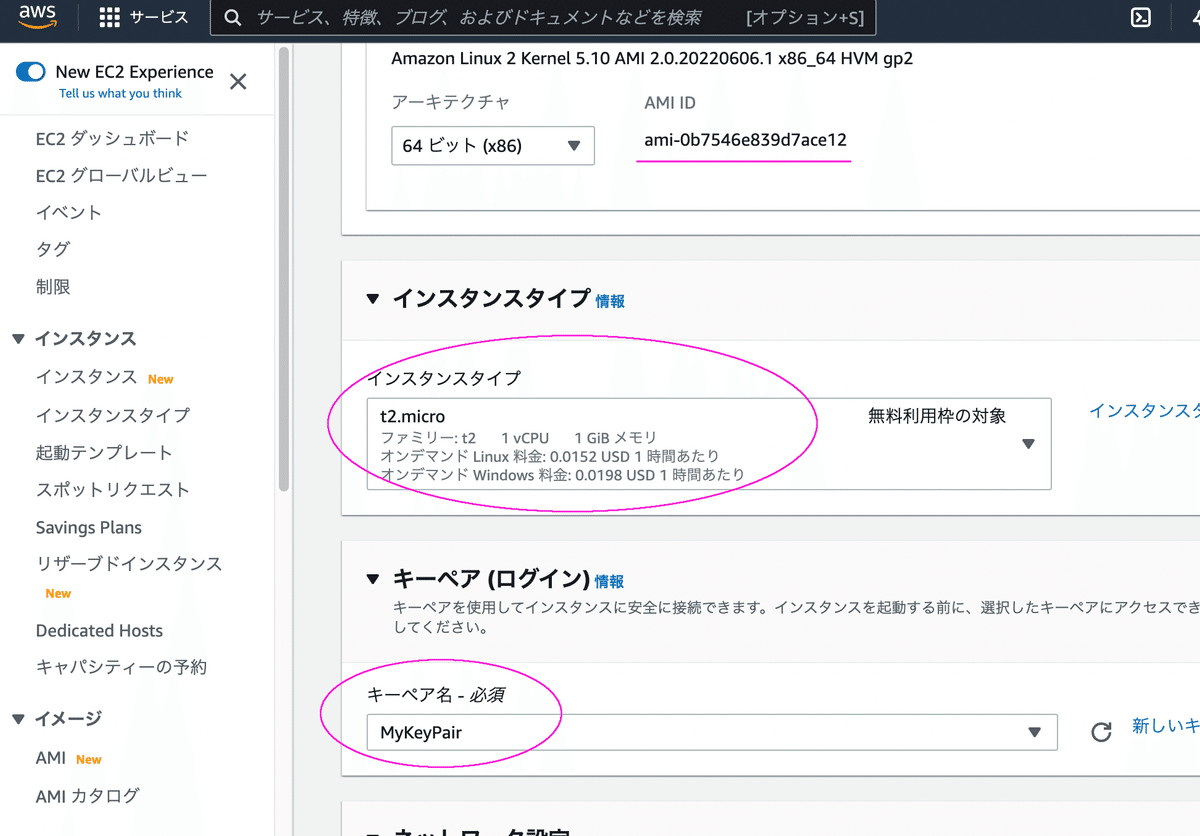Click the オンデマンド Windows 料金 line
1200x836 pixels.
coord(563,474)
